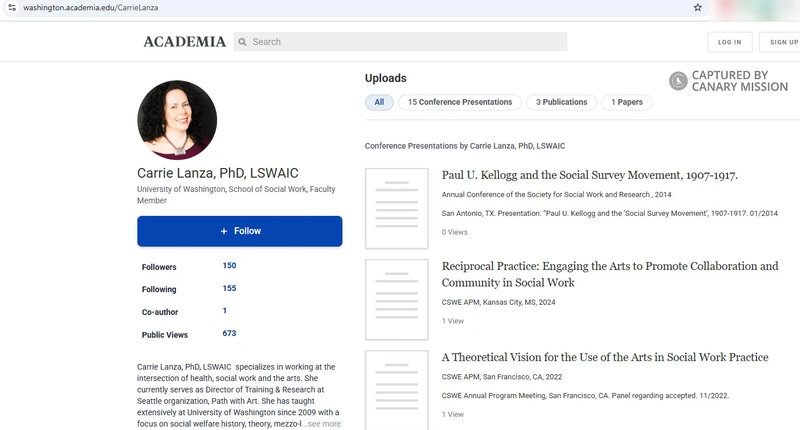Open the Academia logo home link
The width and height of the screenshot is (800, 430).
184,42
